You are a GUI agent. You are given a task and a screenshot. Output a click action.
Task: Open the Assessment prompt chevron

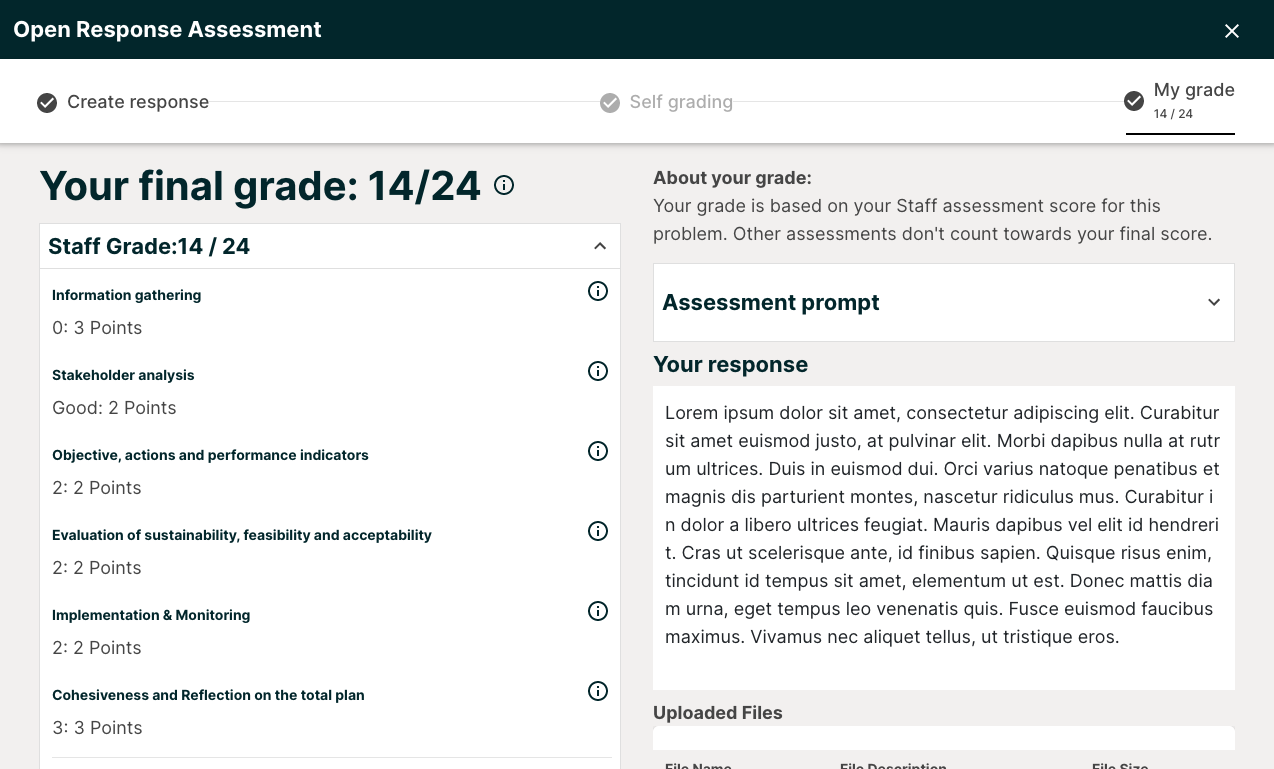pyautogui.click(x=1213, y=302)
